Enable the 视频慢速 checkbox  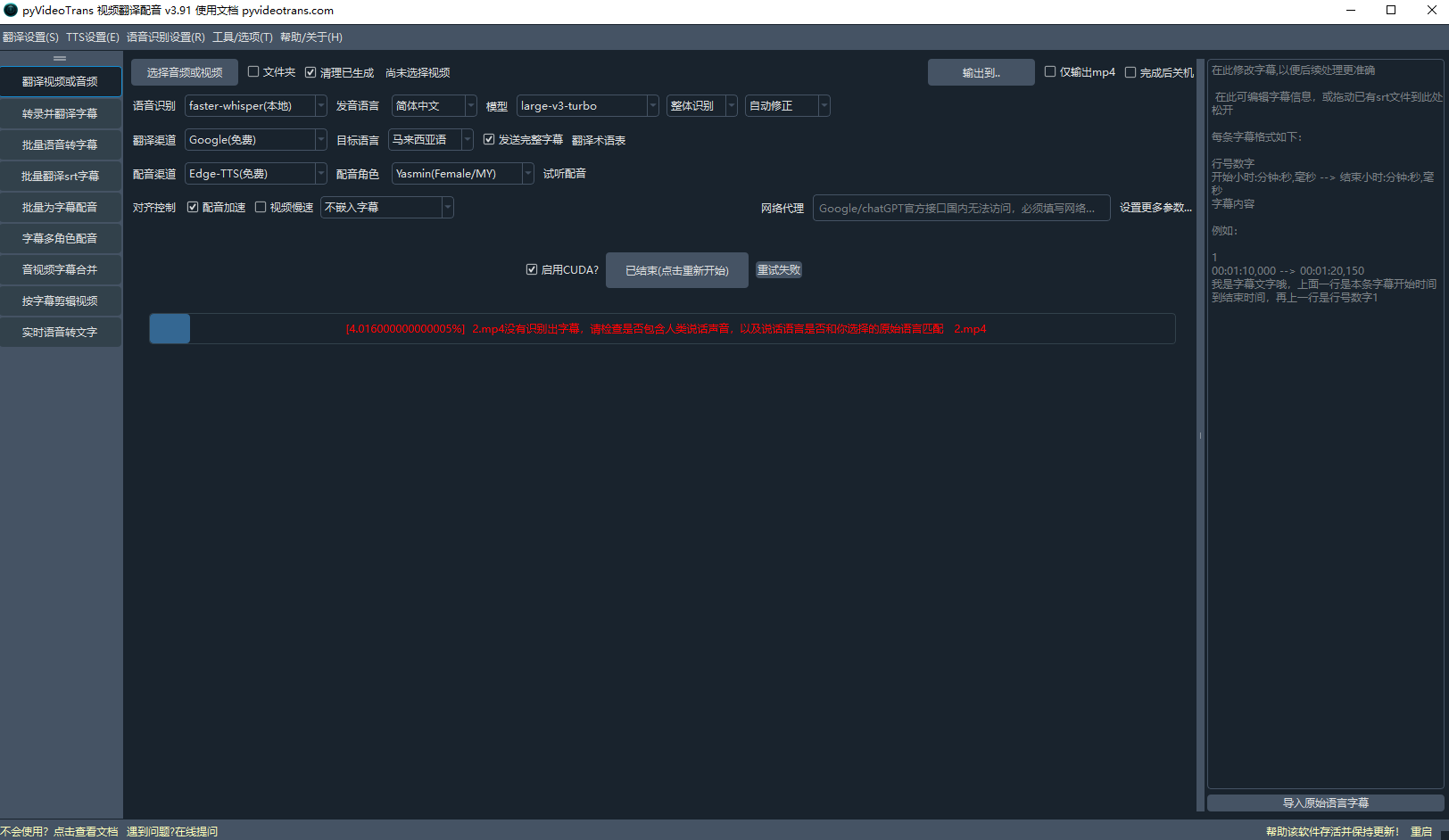[261, 207]
